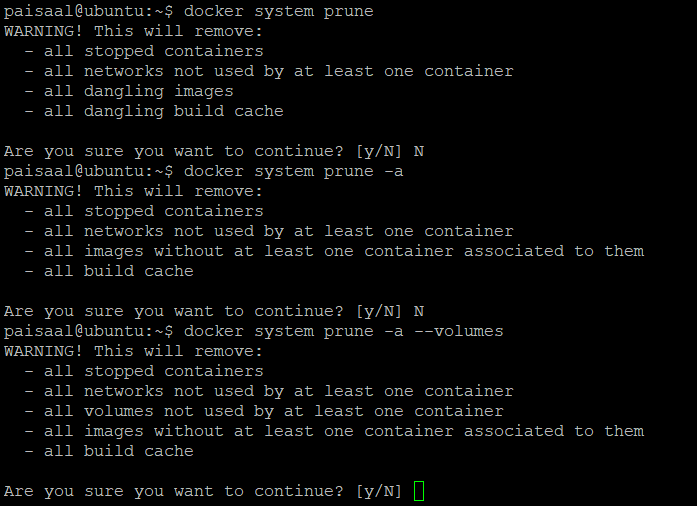
Task: Click the final '[y/N]' confirmation prompt text
Action: [x=379, y=491]
